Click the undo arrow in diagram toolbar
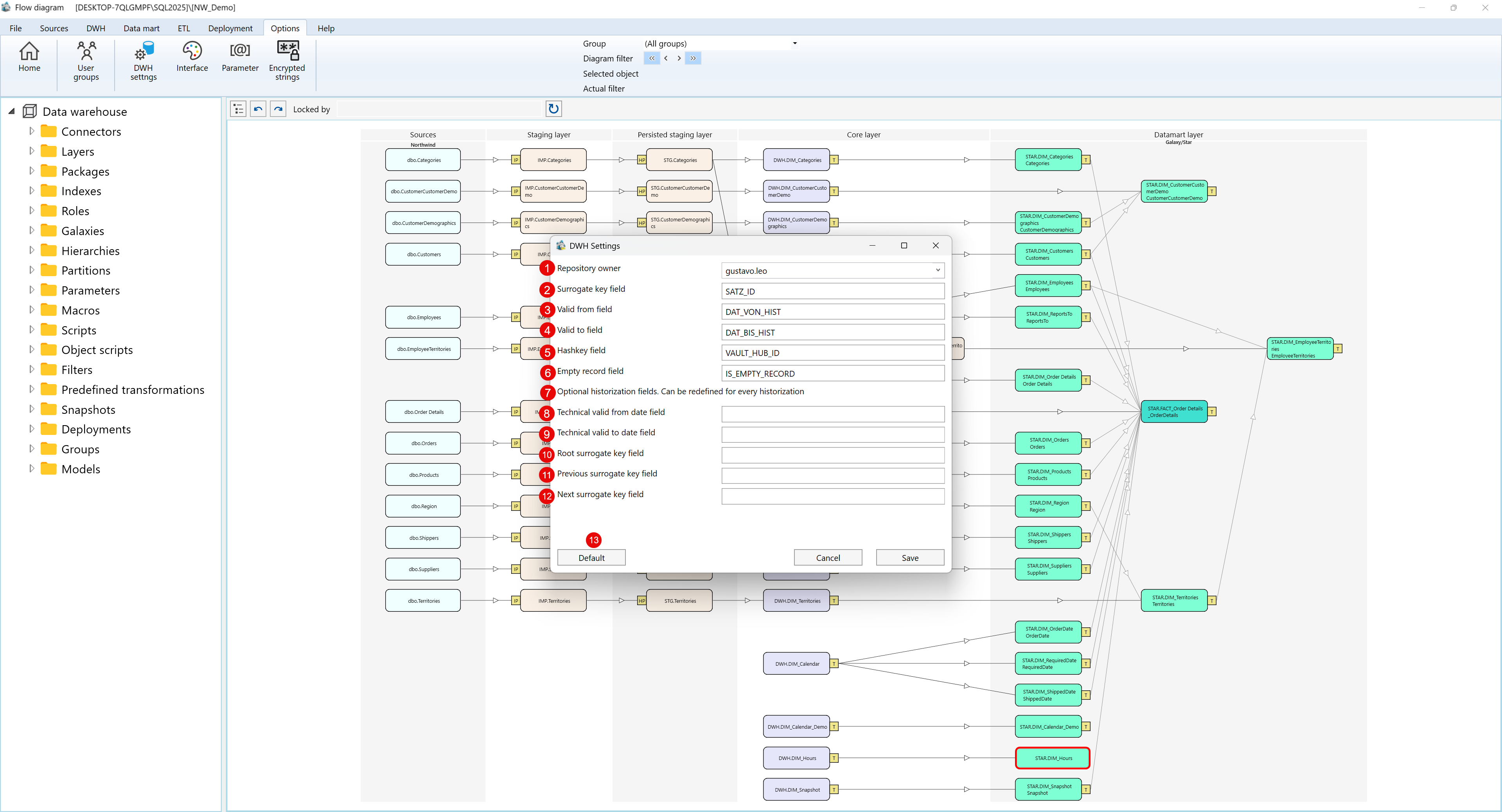Viewport: 1502px width, 812px height. coord(258,108)
